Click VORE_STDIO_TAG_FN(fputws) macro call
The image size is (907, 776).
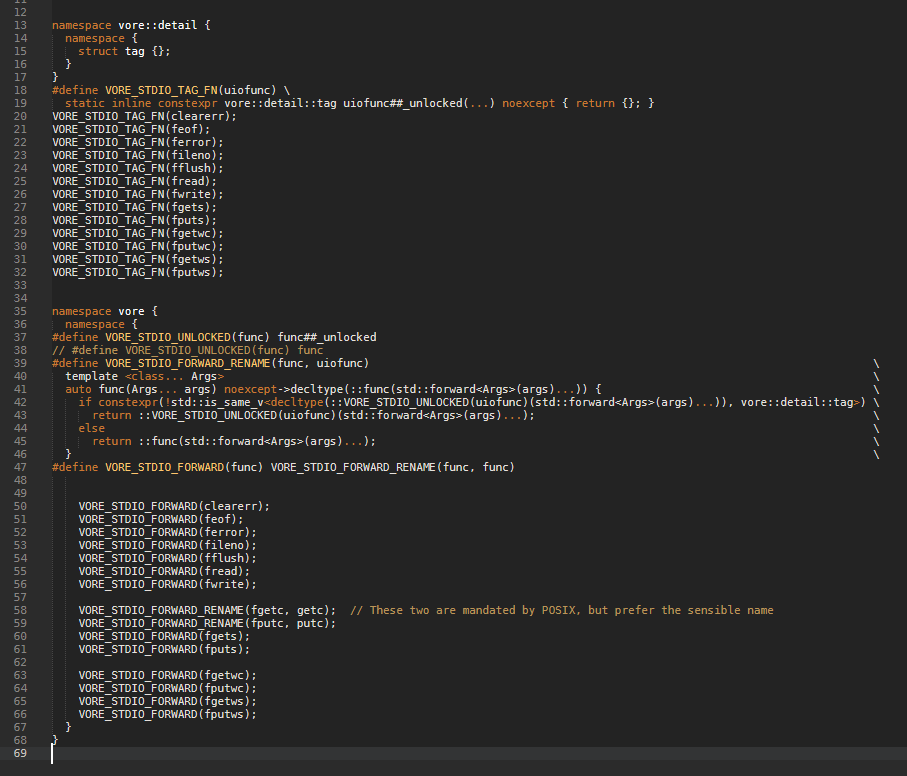[x=138, y=272]
